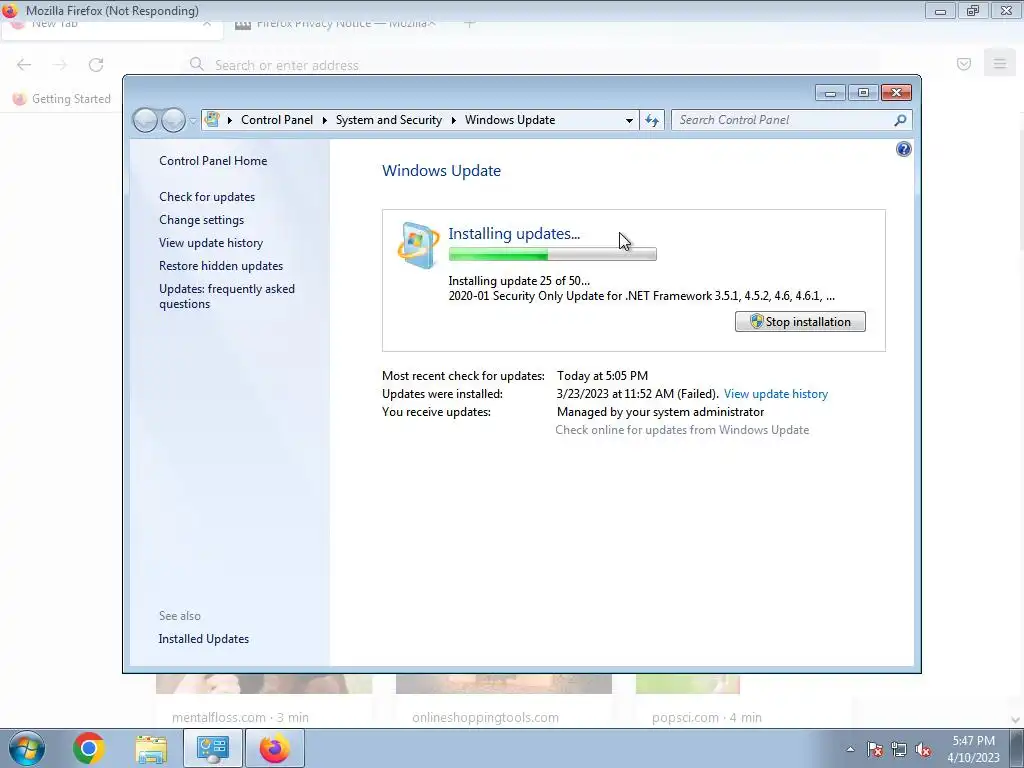Open View update history in sidebar
Screen dimensions: 1024x768
[211, 243]
